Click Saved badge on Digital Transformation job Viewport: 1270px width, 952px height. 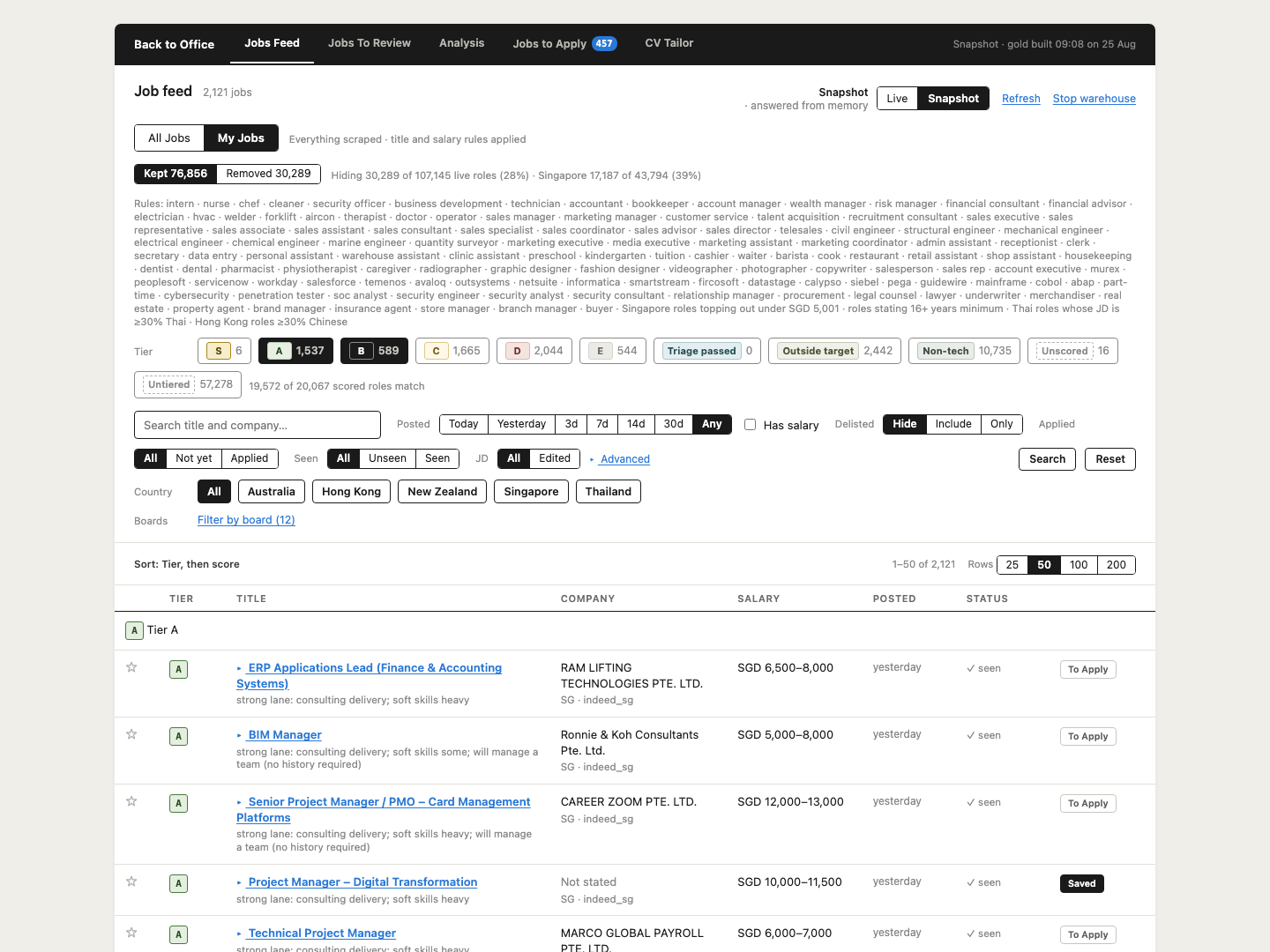[x=1081, y=884]
